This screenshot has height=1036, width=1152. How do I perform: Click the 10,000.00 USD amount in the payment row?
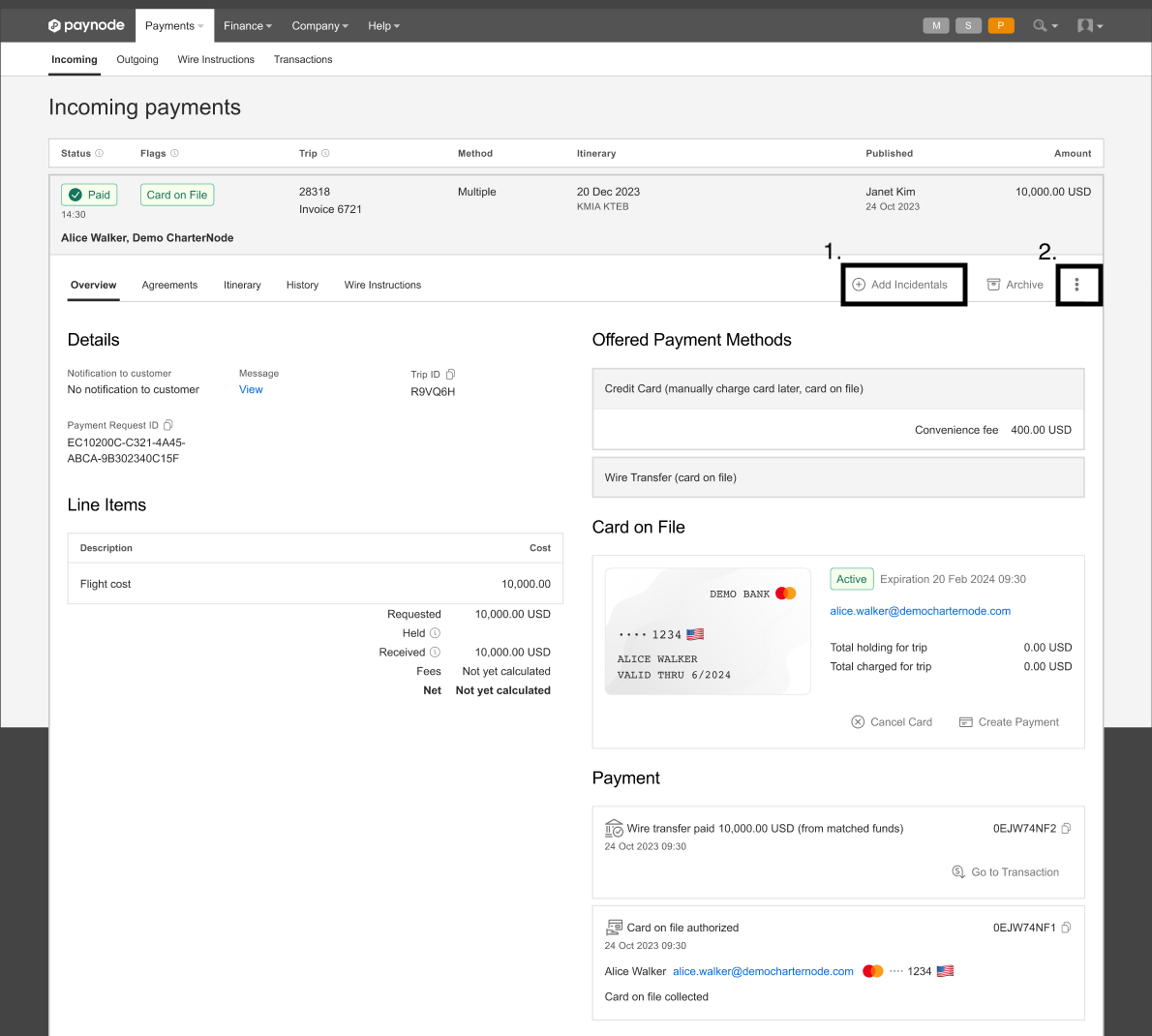click(x=1053, y=192)
